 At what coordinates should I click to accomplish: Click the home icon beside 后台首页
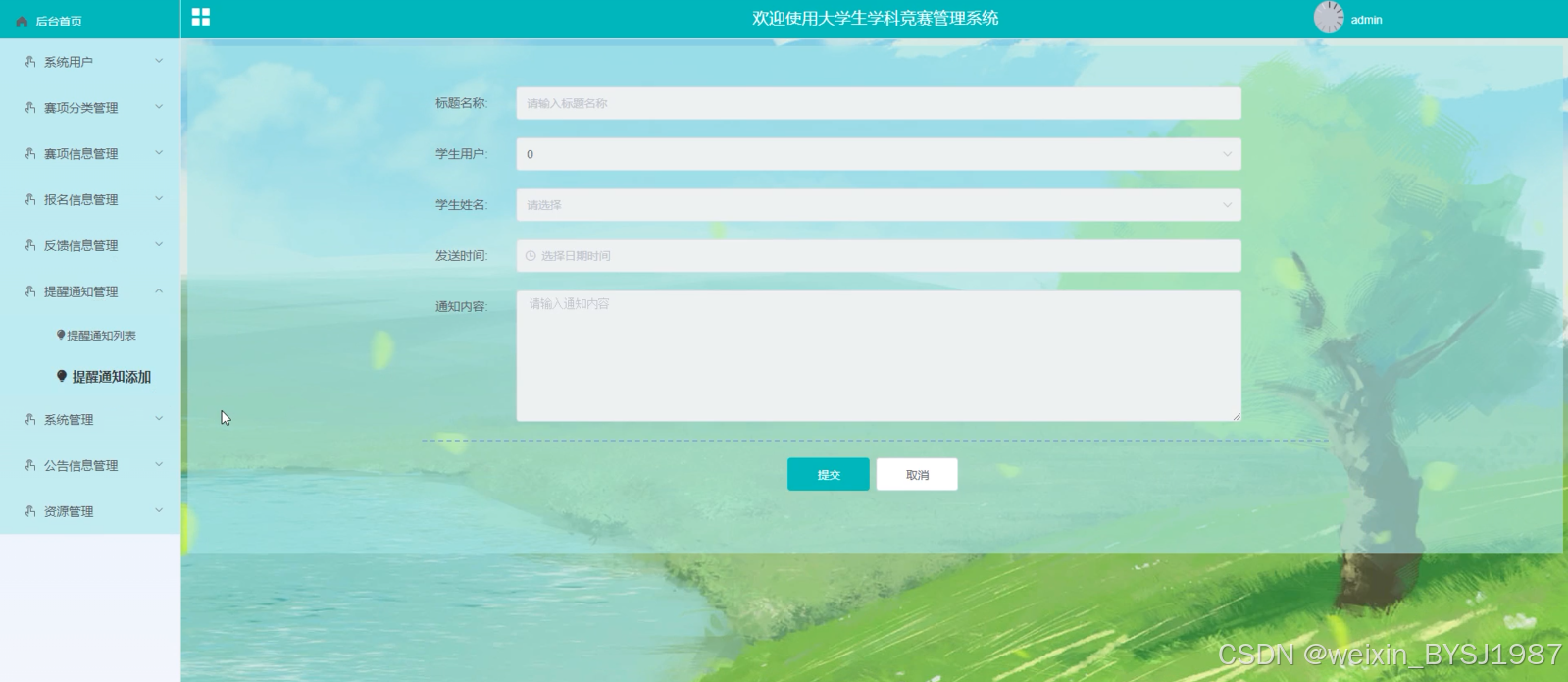[x=22, y=21]
